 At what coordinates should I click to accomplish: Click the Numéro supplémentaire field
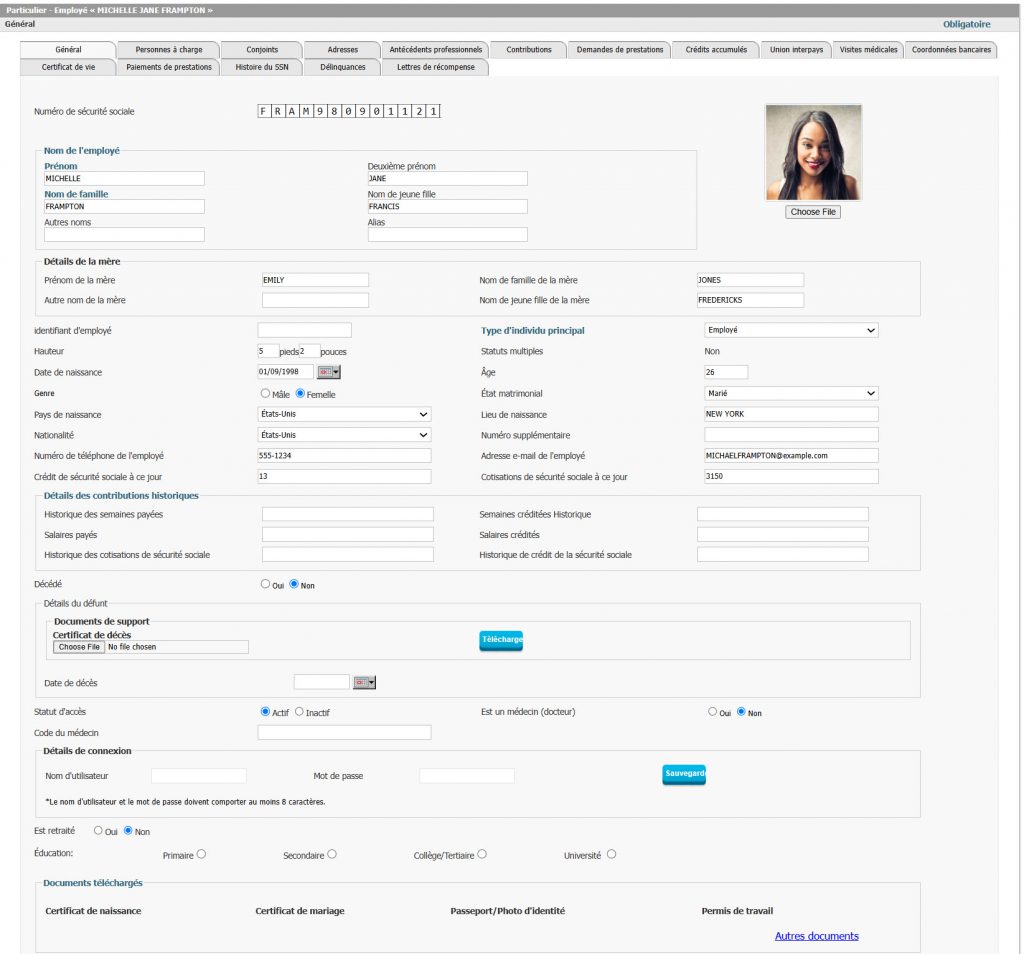(x=791, y=435)
